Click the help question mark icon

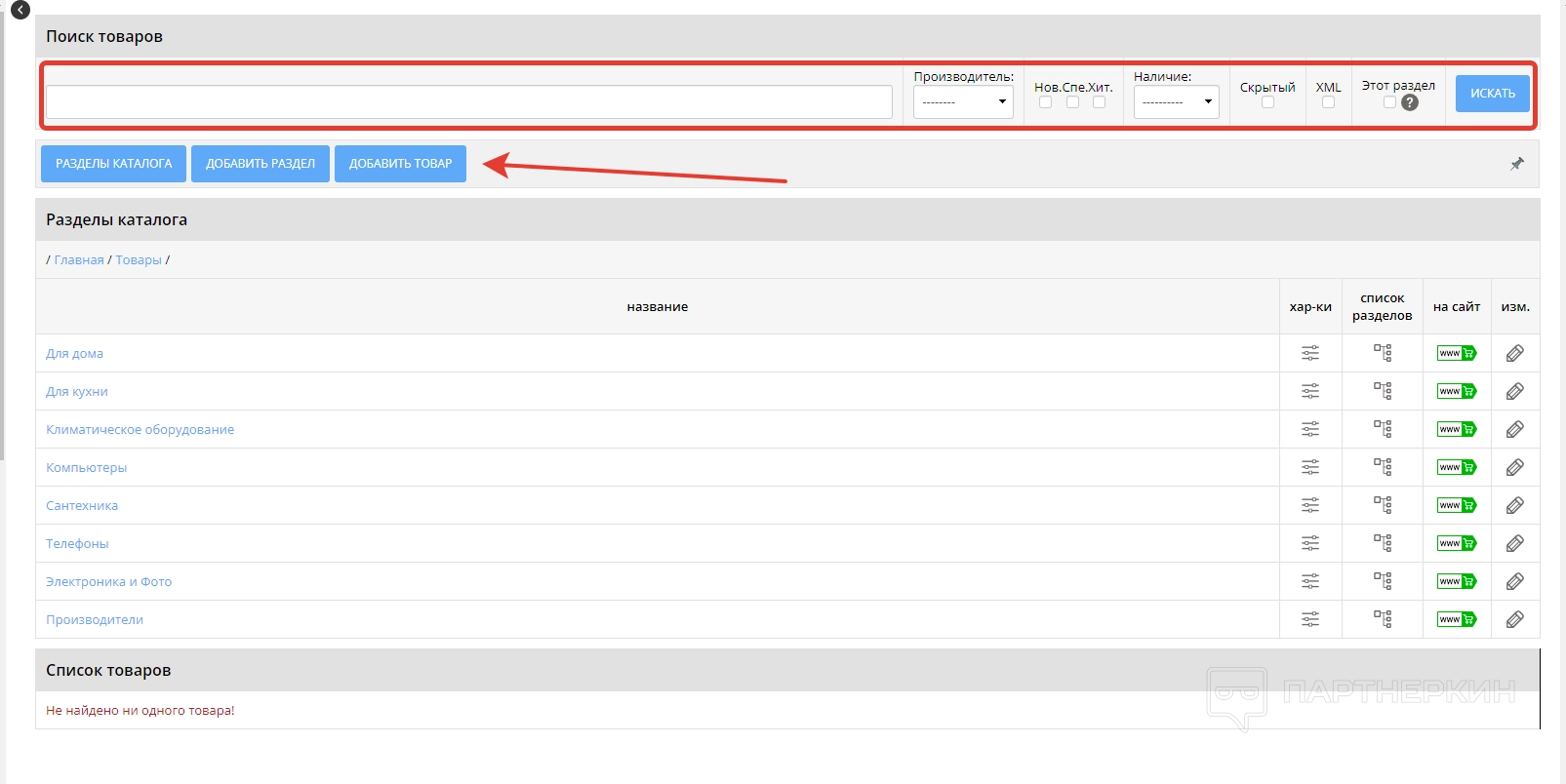(x=1410, y=102)
